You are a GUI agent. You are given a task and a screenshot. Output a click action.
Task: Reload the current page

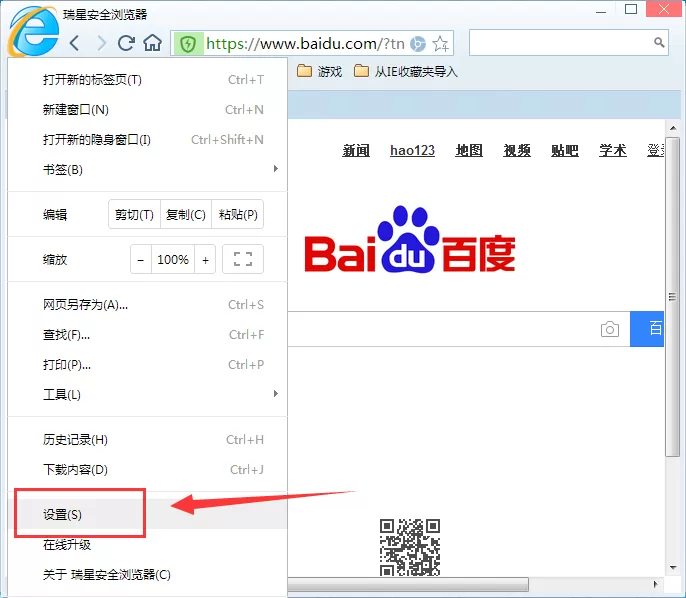click(126, 43)
